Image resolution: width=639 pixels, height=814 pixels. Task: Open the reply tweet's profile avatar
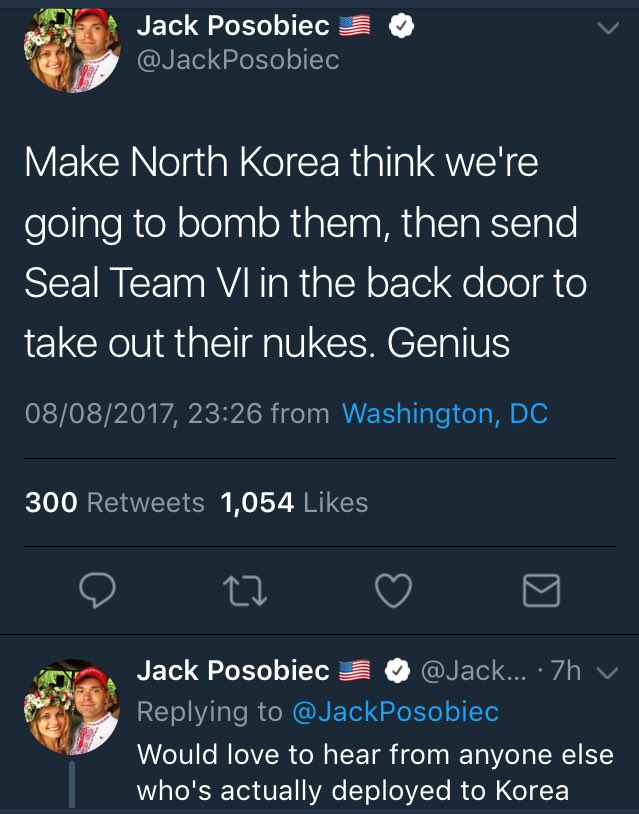coord(72,707)
